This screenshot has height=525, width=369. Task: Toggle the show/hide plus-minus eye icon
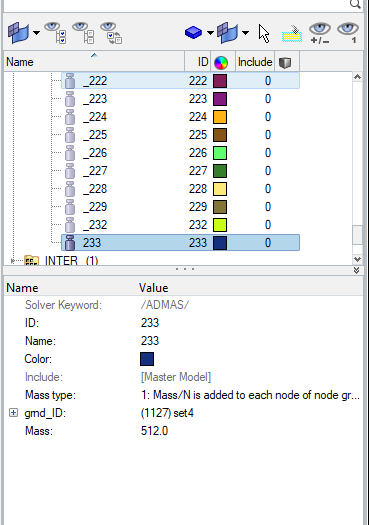click(320, 33)
